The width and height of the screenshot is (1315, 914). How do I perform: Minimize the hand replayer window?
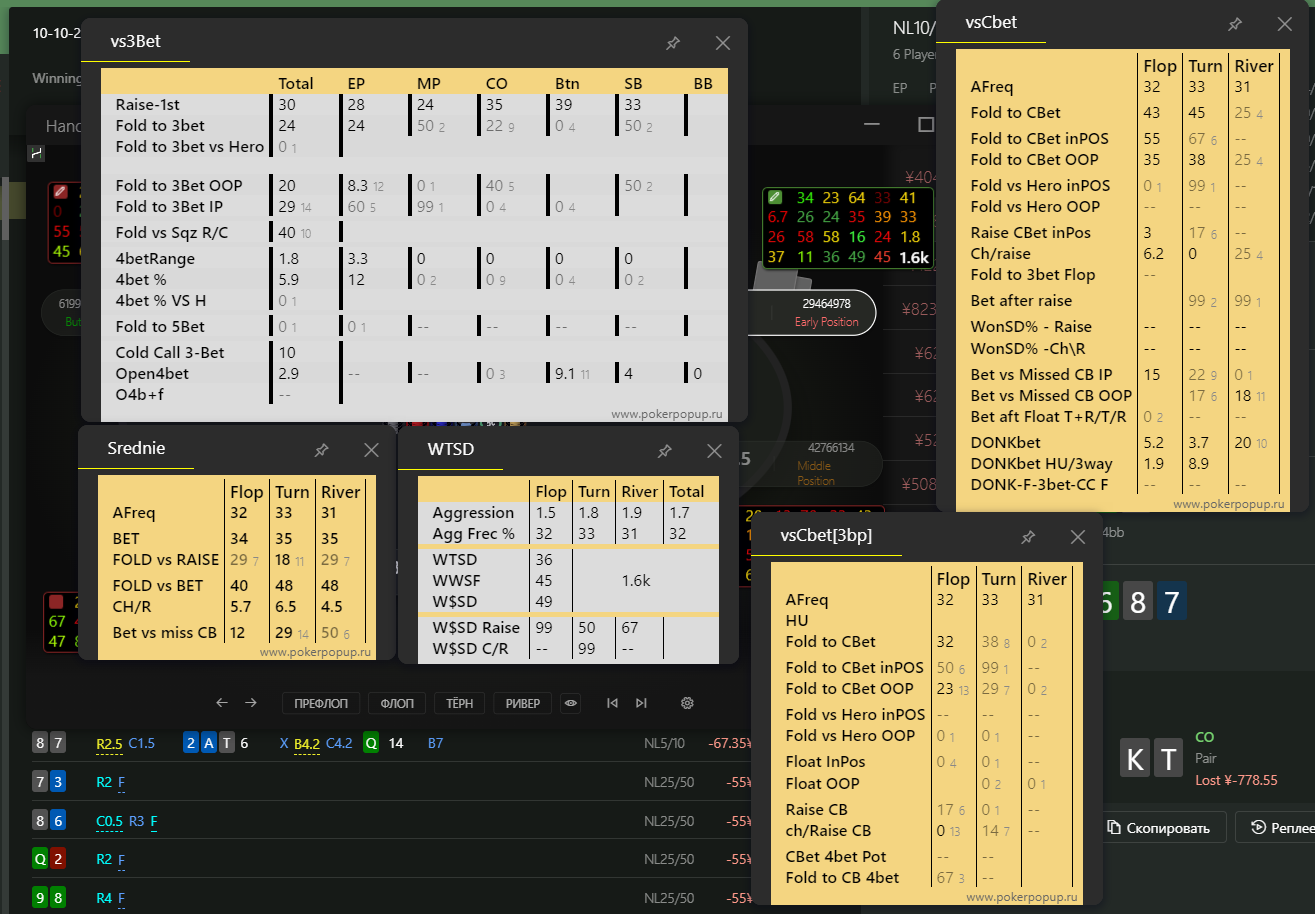pos(872,124)
